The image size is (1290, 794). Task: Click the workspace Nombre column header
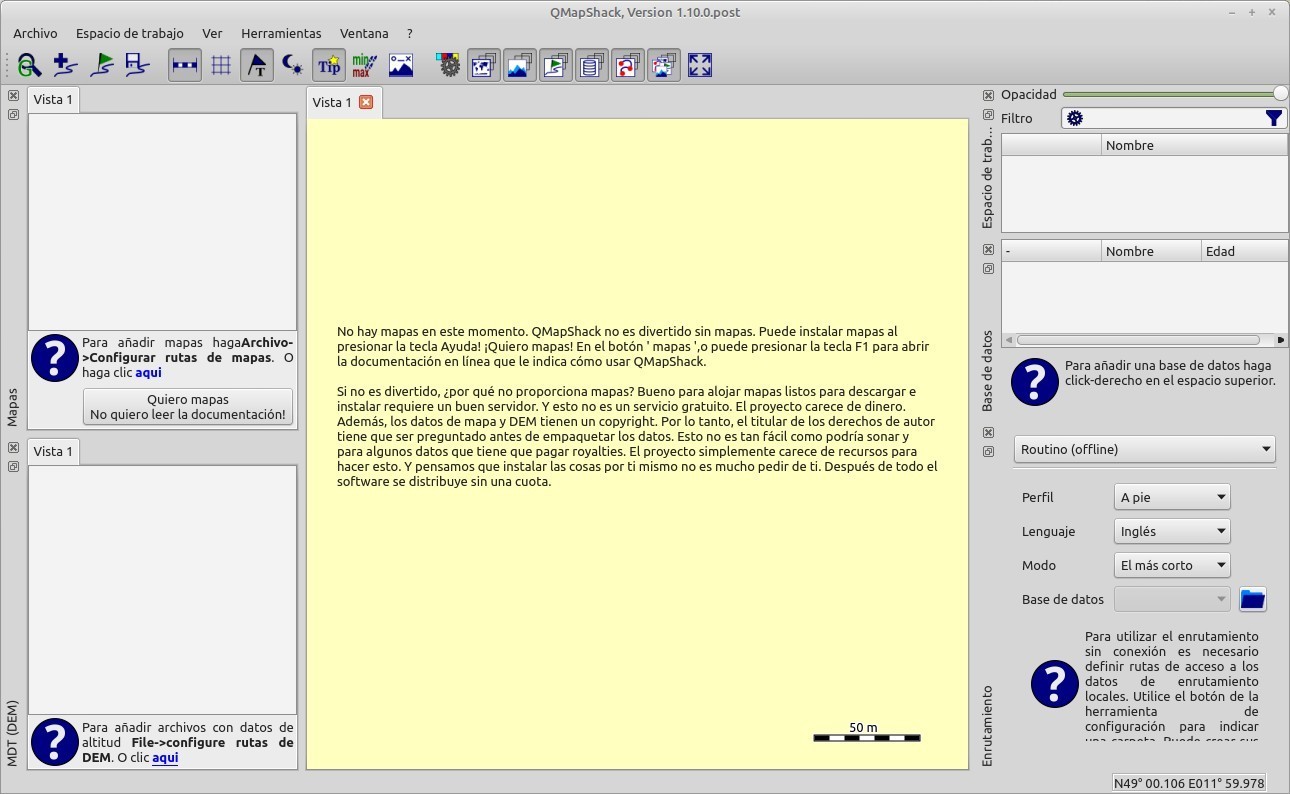click(x=1194, y=145)
